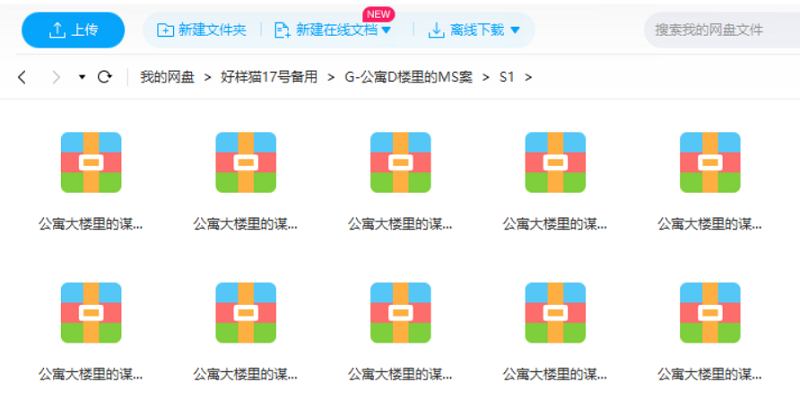Open 好样猫17号备用 breadcrumb folder

269,77
